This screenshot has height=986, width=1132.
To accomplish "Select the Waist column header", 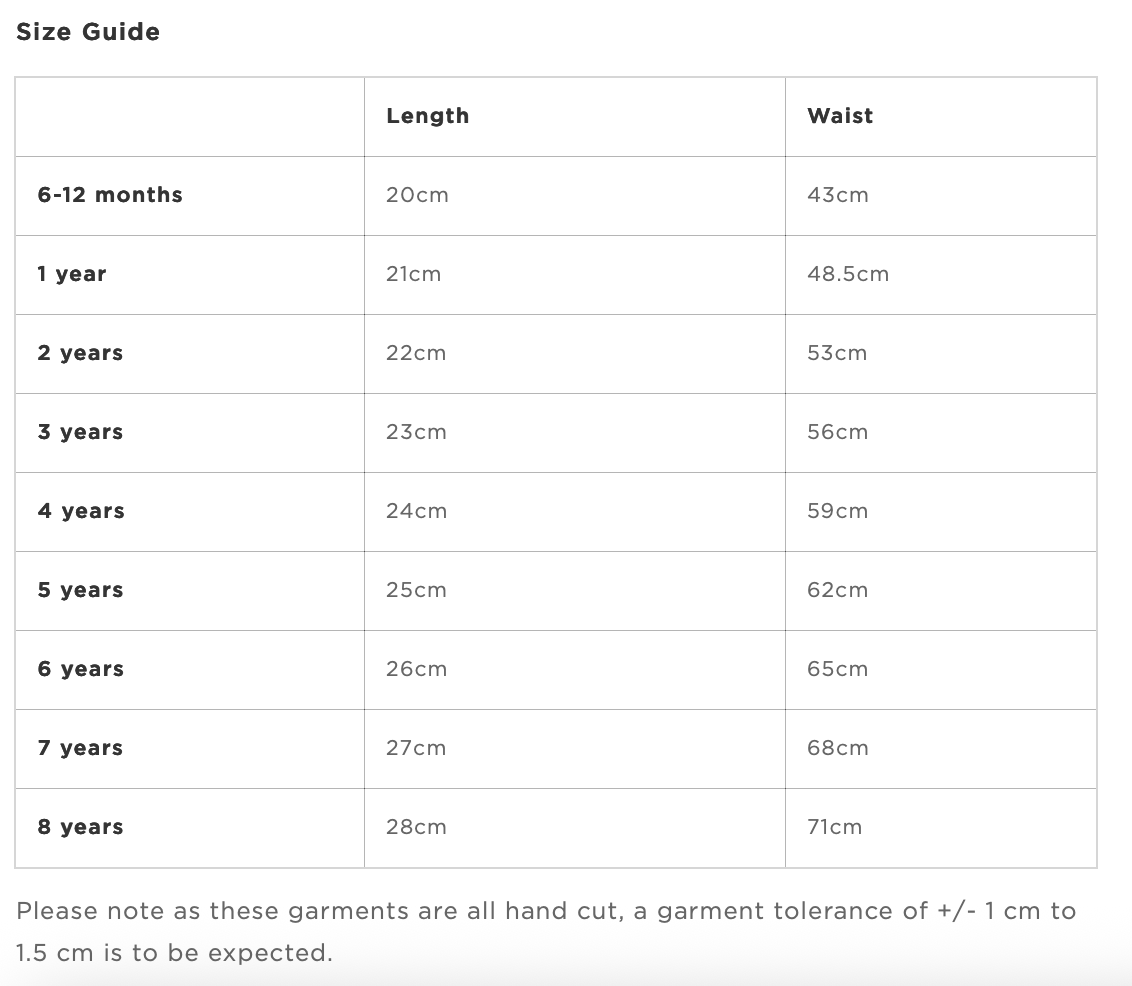I will [840, 116].
